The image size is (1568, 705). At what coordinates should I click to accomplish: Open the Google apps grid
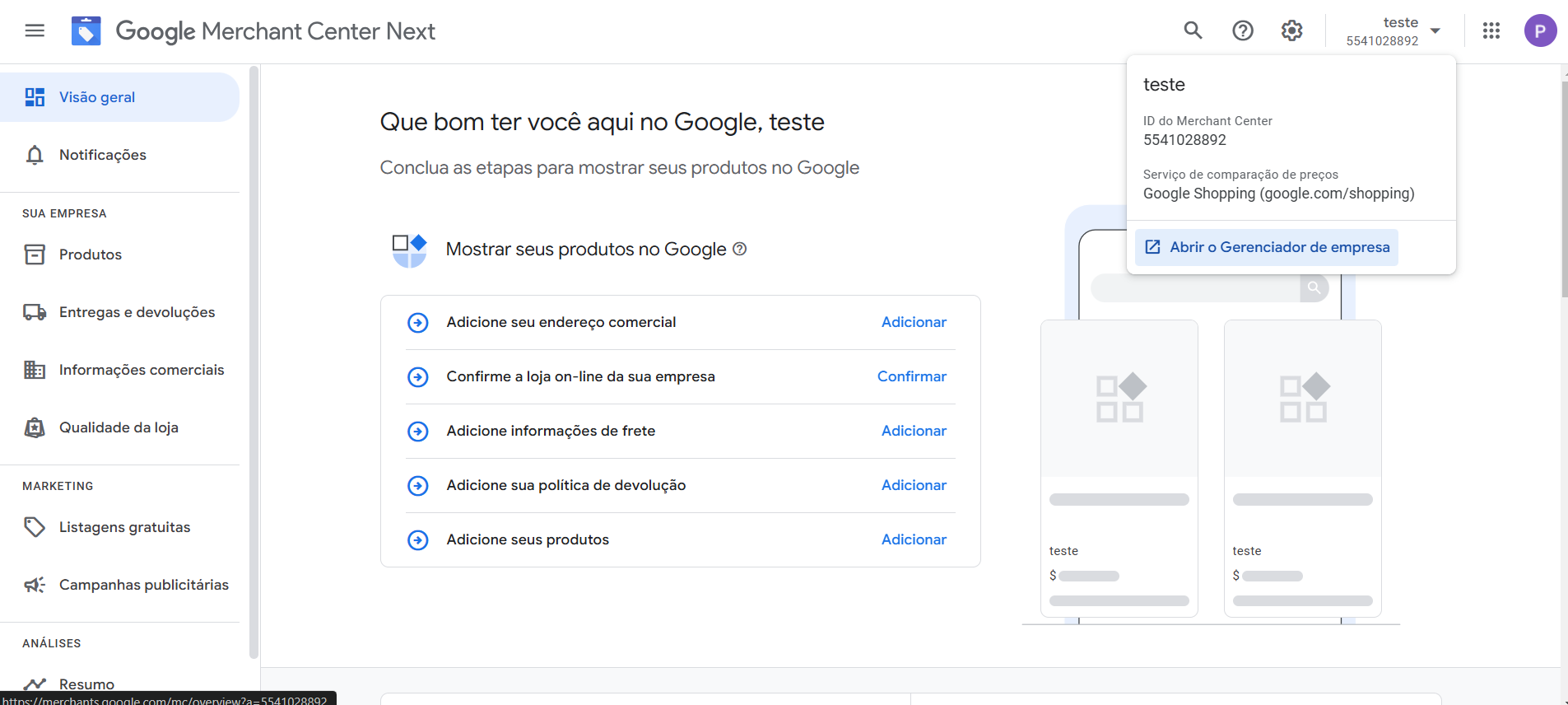(1491, 30)
